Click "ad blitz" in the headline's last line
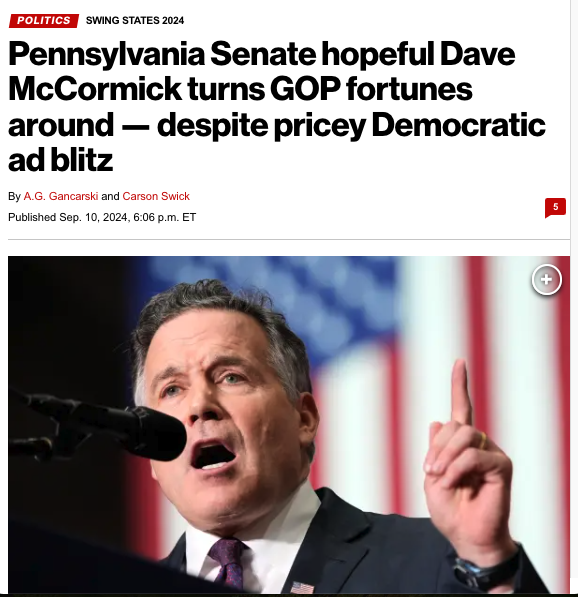The image size is (578, 597). (x=61, y=160)
